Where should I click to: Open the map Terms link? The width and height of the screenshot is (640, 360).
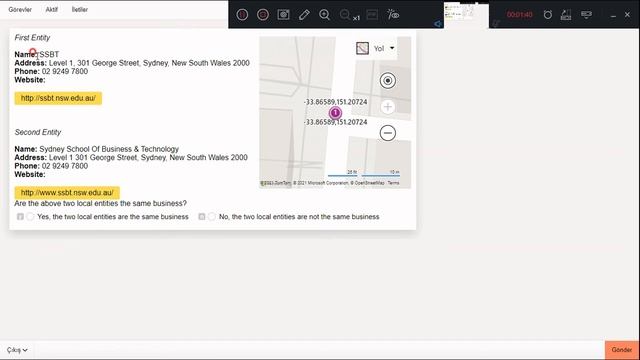tap(393, 183)
